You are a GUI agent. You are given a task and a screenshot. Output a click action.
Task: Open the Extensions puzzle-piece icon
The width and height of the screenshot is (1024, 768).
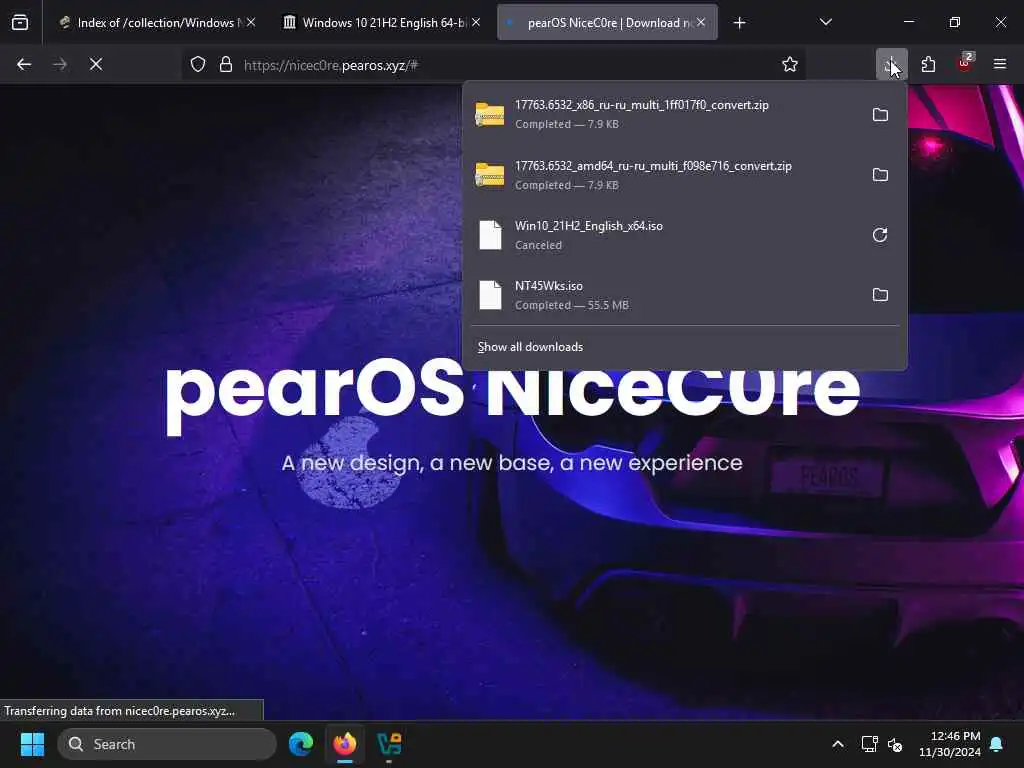pos(928,64)
